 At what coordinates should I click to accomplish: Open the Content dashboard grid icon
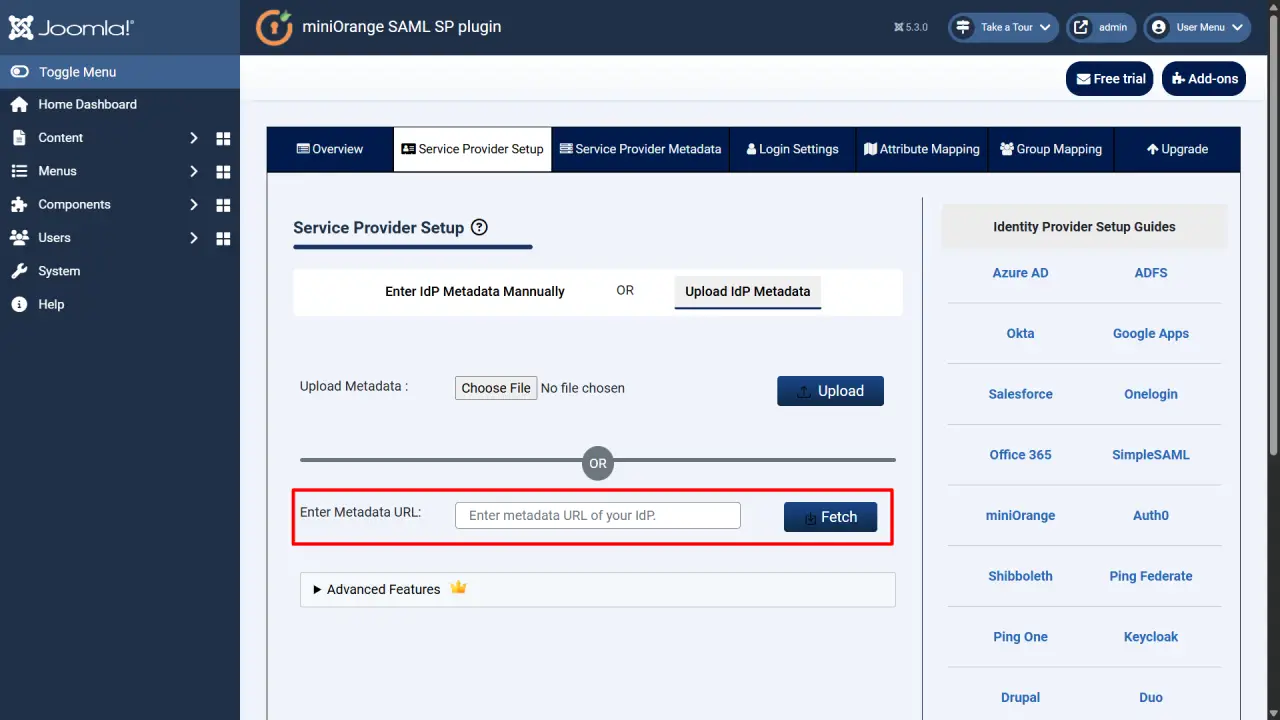point(223,138)
